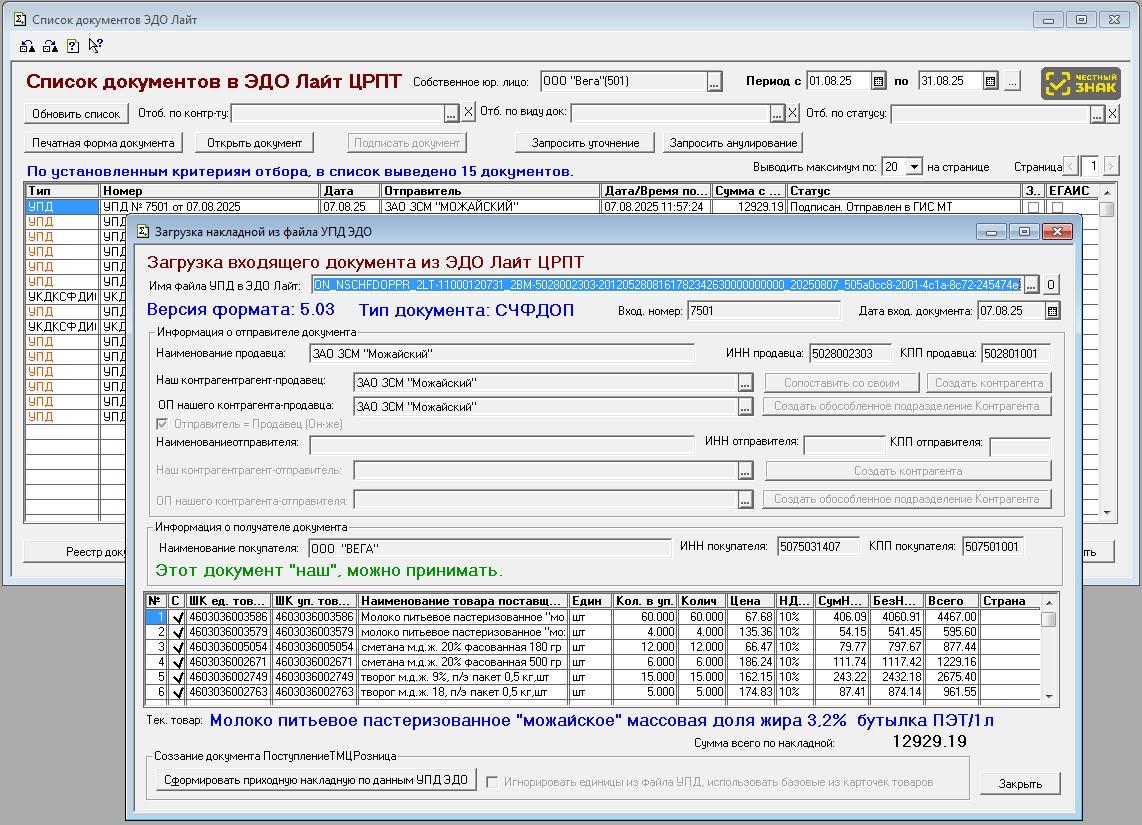Open calendar for incoming document date
1142x825 pixels.
pyautogui.click(x=1052, y=311)
